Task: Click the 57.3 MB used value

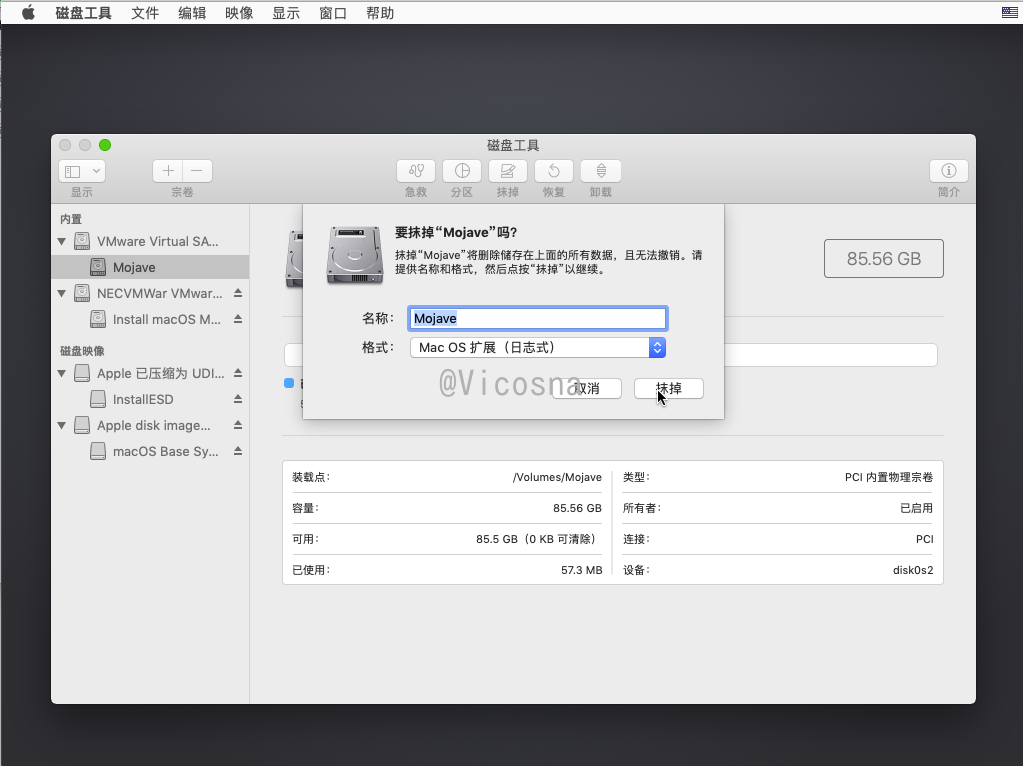Action: [581, 570]
